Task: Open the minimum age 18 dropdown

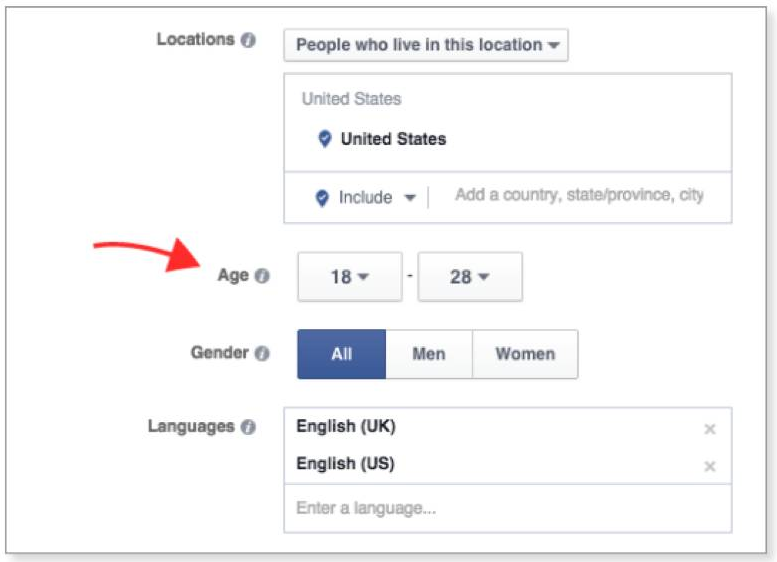Action: 350,277
